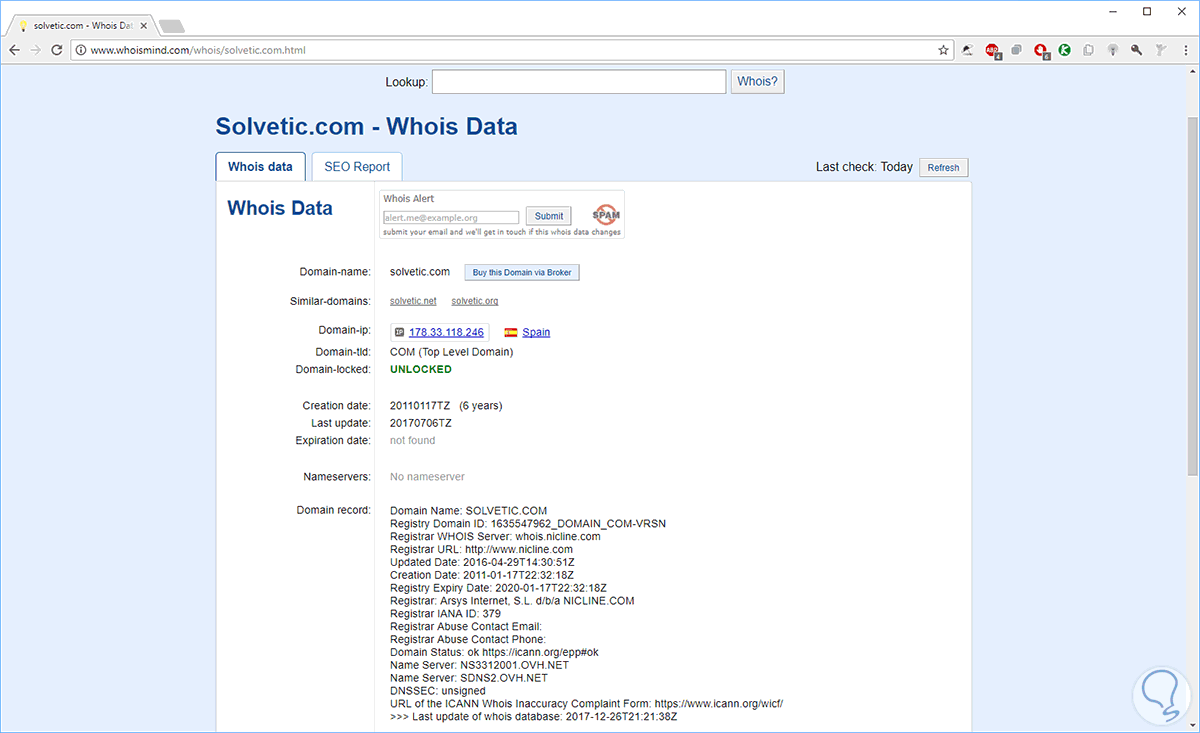This screenshot has height=733, width=1200.
Task: Click the 'DNSSEC: unsigned' line
Action: pos(438,691)
